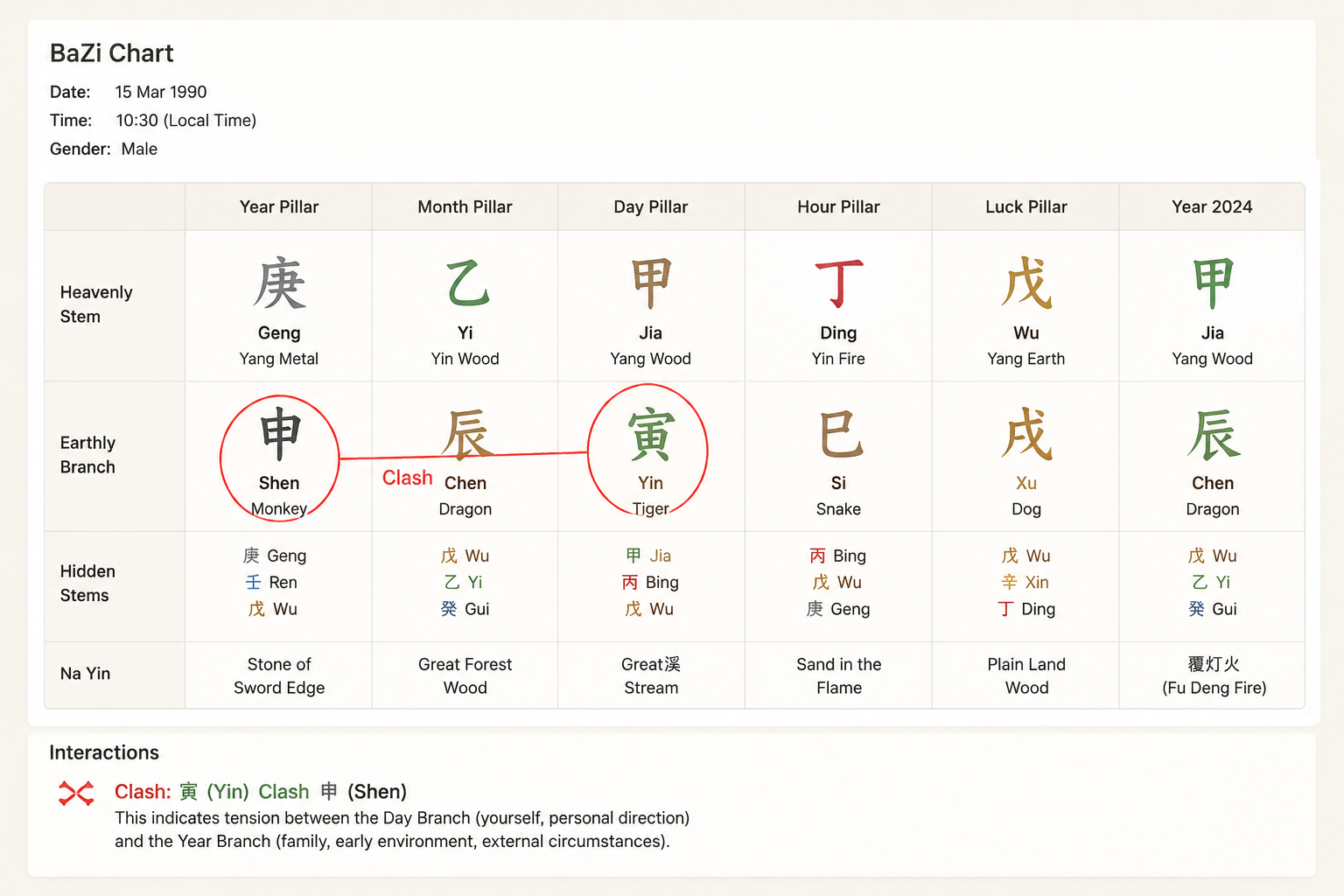Click the Yin Clash Shen interaction heading
Image resolution: width=1344 pixels, height=896 pixels.
(261, 792)
